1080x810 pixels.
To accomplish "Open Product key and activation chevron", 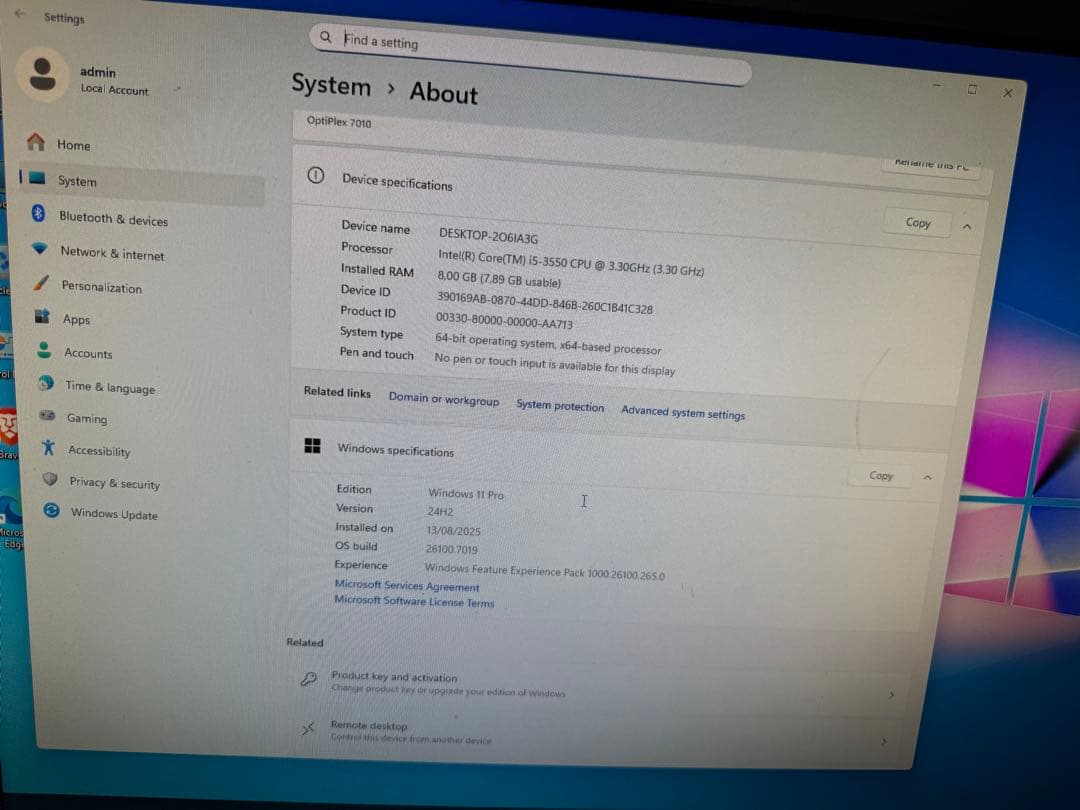I will point(891,695).
